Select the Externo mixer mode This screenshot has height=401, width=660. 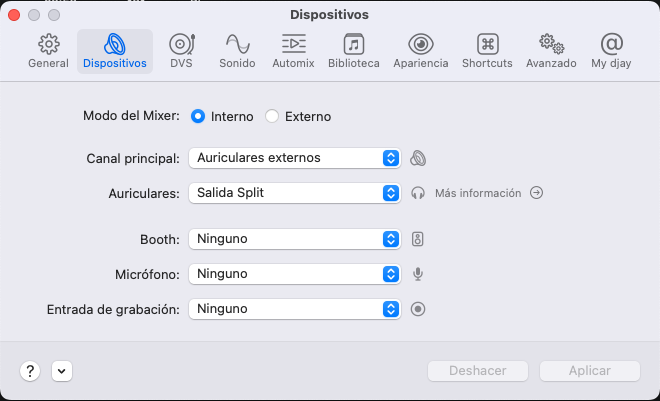[272, 116]
